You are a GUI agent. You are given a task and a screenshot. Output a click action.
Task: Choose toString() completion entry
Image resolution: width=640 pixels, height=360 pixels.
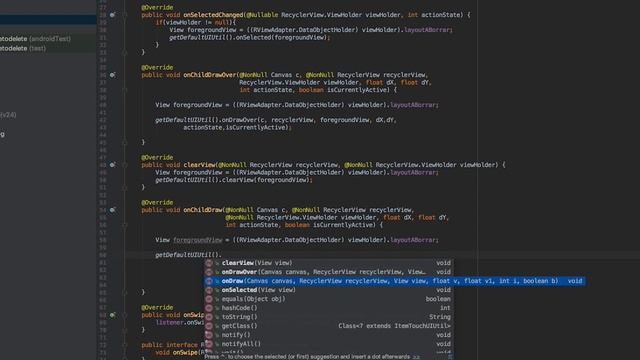pyautogui.click(x=329, y=317)
